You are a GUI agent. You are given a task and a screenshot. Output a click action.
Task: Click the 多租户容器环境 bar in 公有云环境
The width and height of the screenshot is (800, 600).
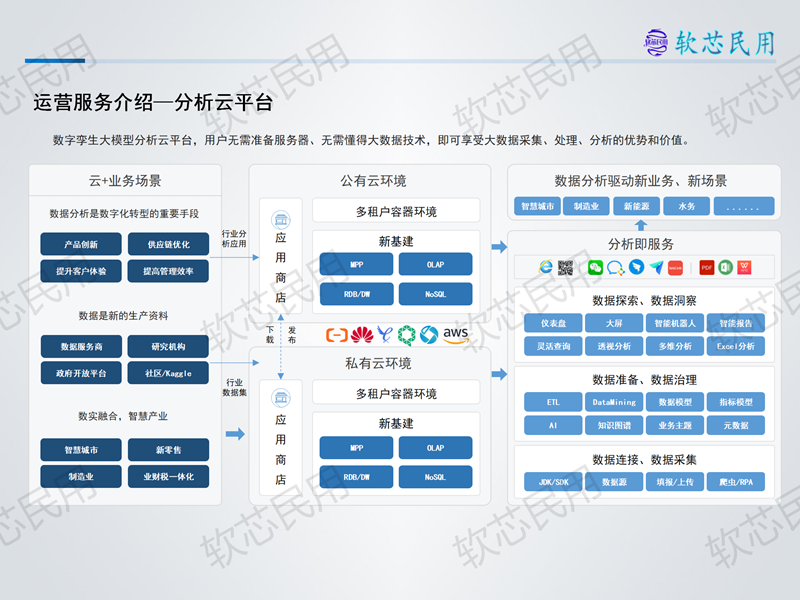[396, 211]
